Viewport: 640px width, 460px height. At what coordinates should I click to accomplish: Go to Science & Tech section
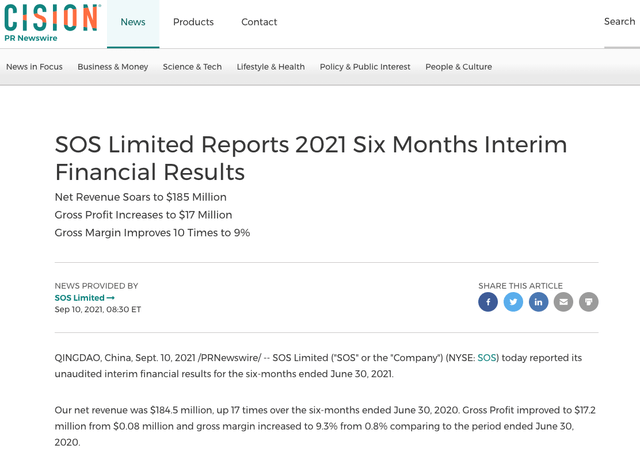click(x=192, y=67)
